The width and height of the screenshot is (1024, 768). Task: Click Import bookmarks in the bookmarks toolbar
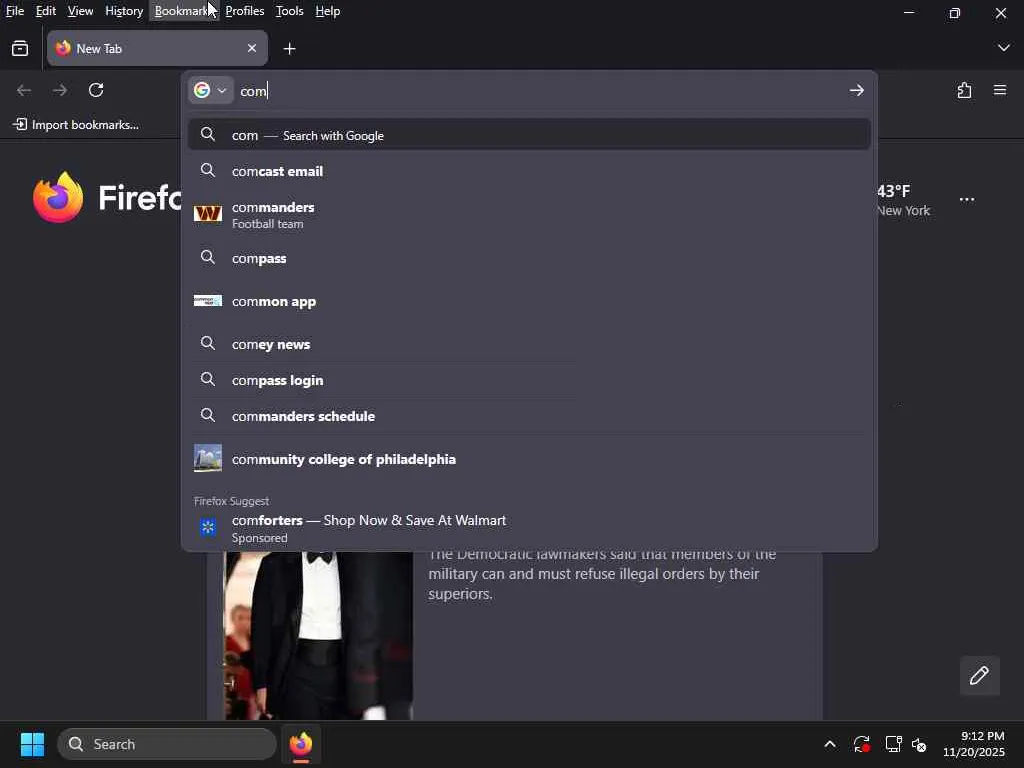(x=76, y=125)
